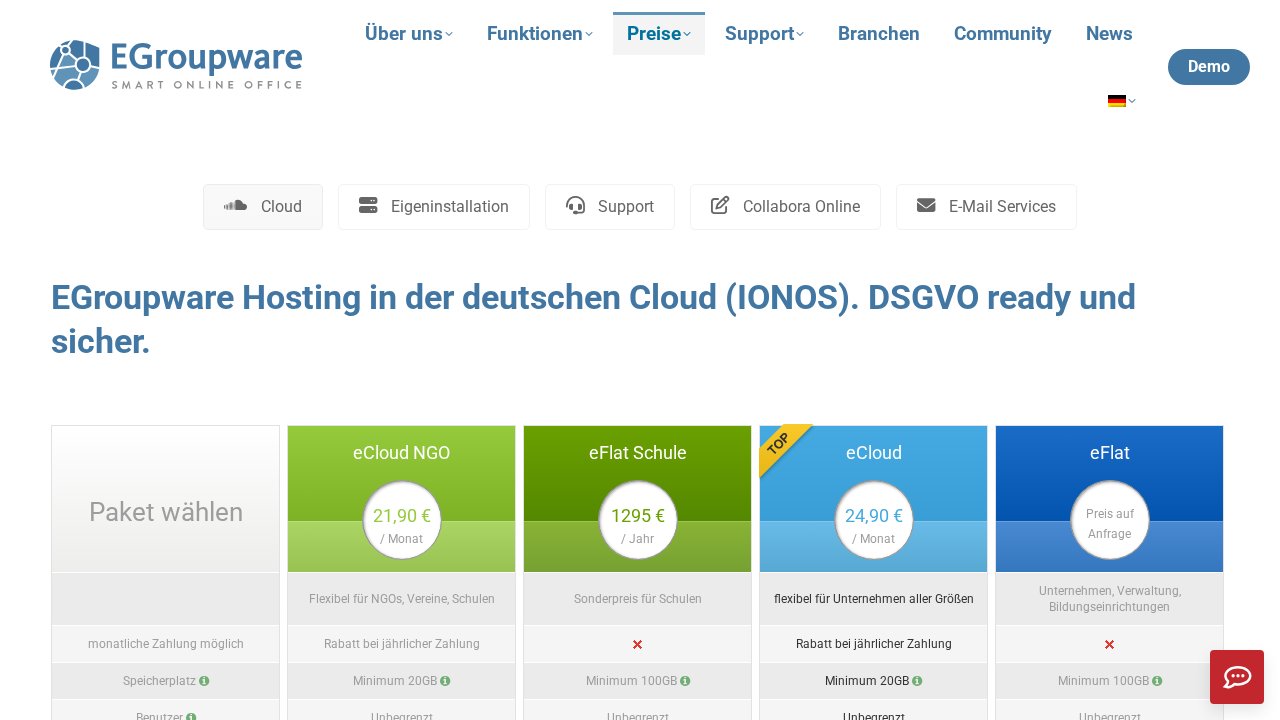Switch to Eigeninstallation tab
This screenshot has height=720, width=1280.
(434, 207)
